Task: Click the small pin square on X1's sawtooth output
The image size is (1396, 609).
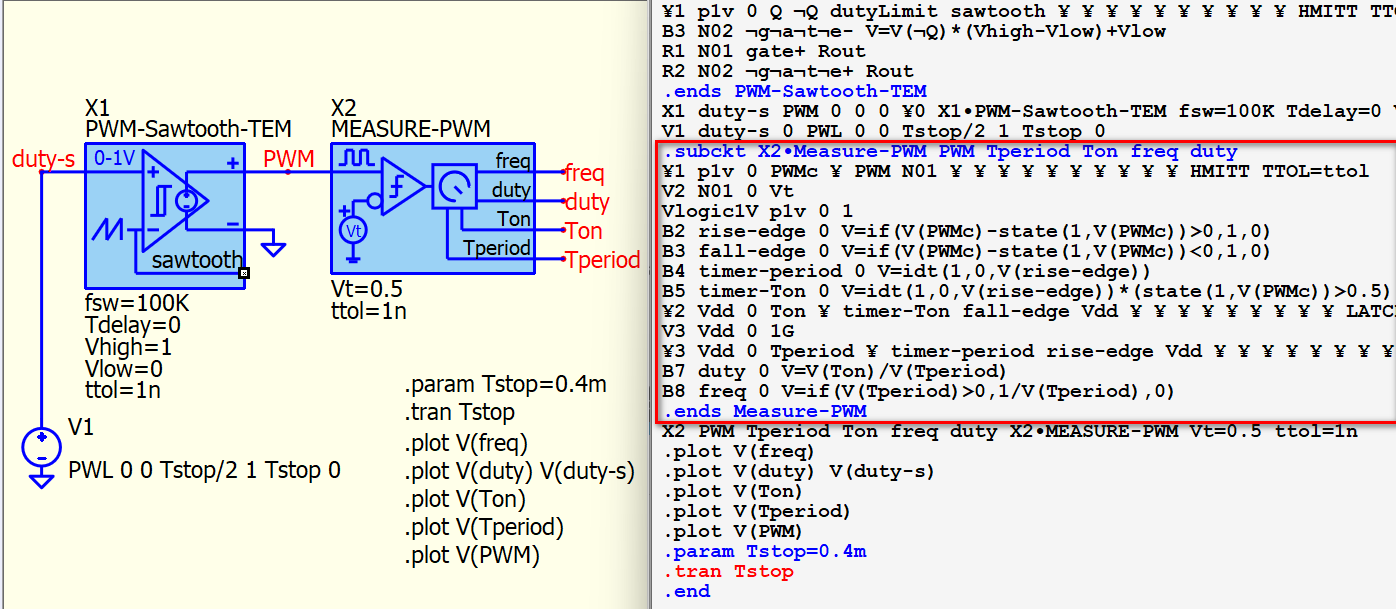Action: [244, 271]
